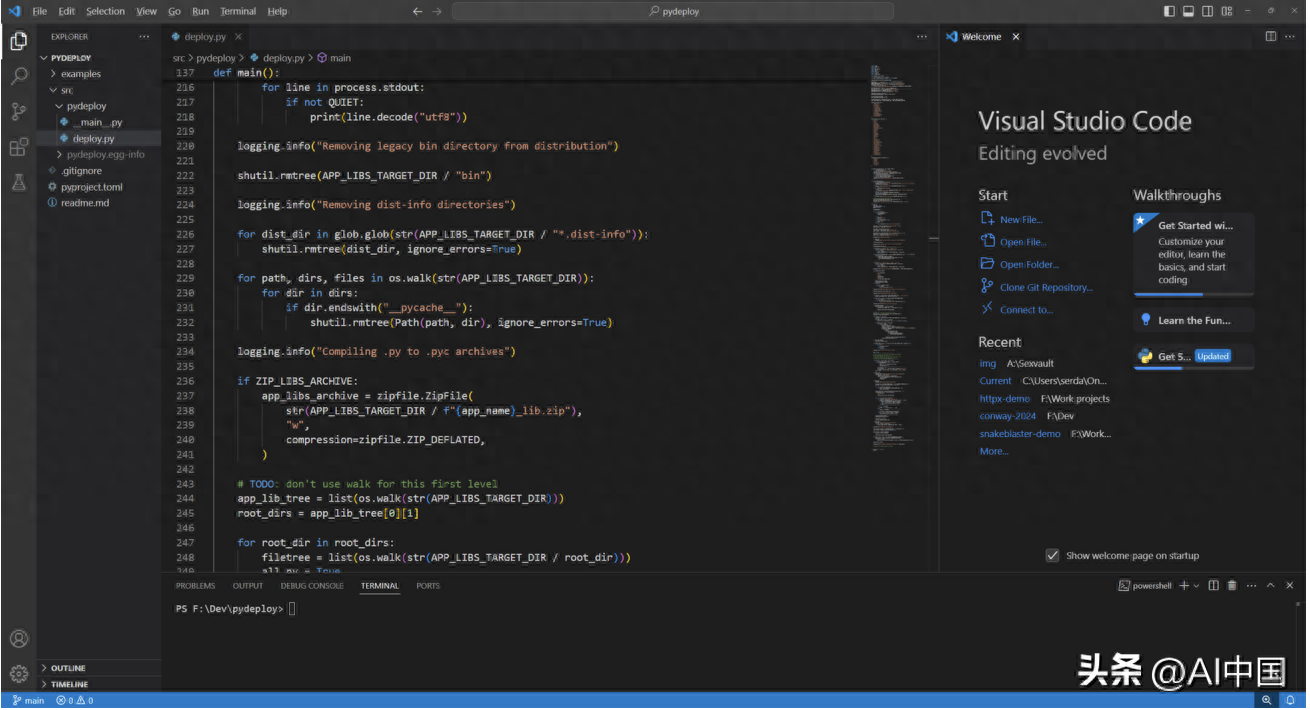Switch to the PROBLEMS panel tab

(196, 586)
